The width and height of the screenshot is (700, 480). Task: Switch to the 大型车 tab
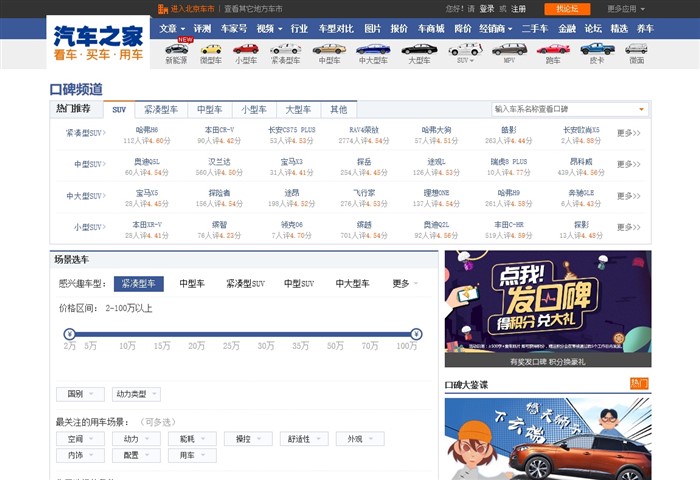click(x=298, y=109)
